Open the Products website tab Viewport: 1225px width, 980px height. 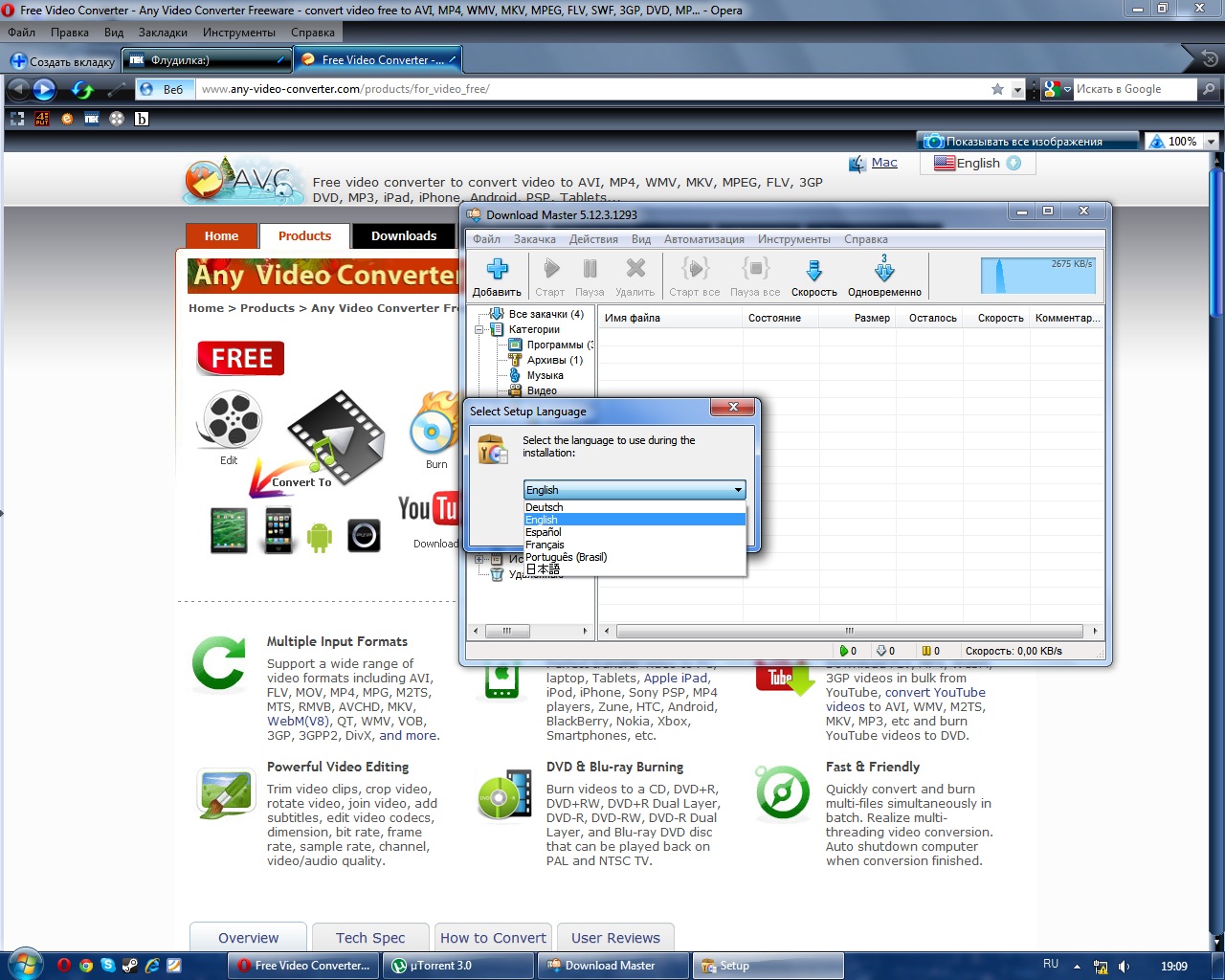click(304, 236)
